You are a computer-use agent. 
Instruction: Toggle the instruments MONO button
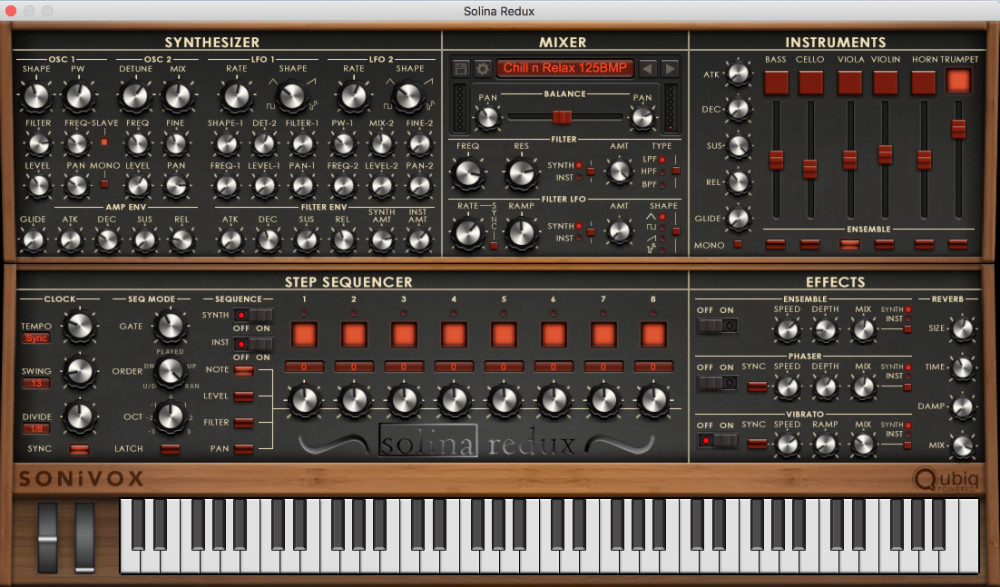pyautogui.click(x=738, y=244)
